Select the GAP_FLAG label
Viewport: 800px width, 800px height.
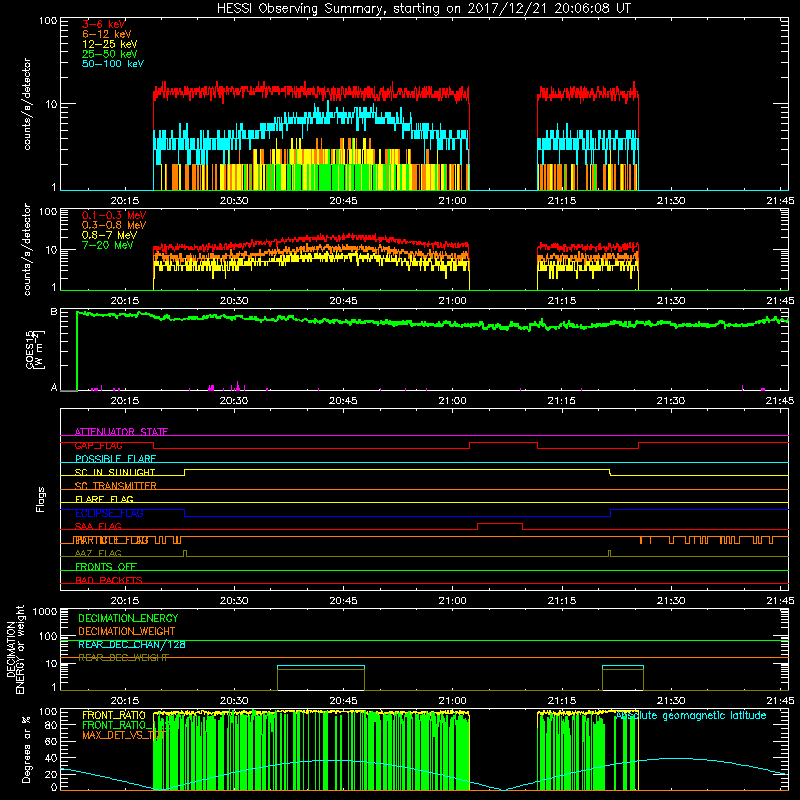[98, 445]
